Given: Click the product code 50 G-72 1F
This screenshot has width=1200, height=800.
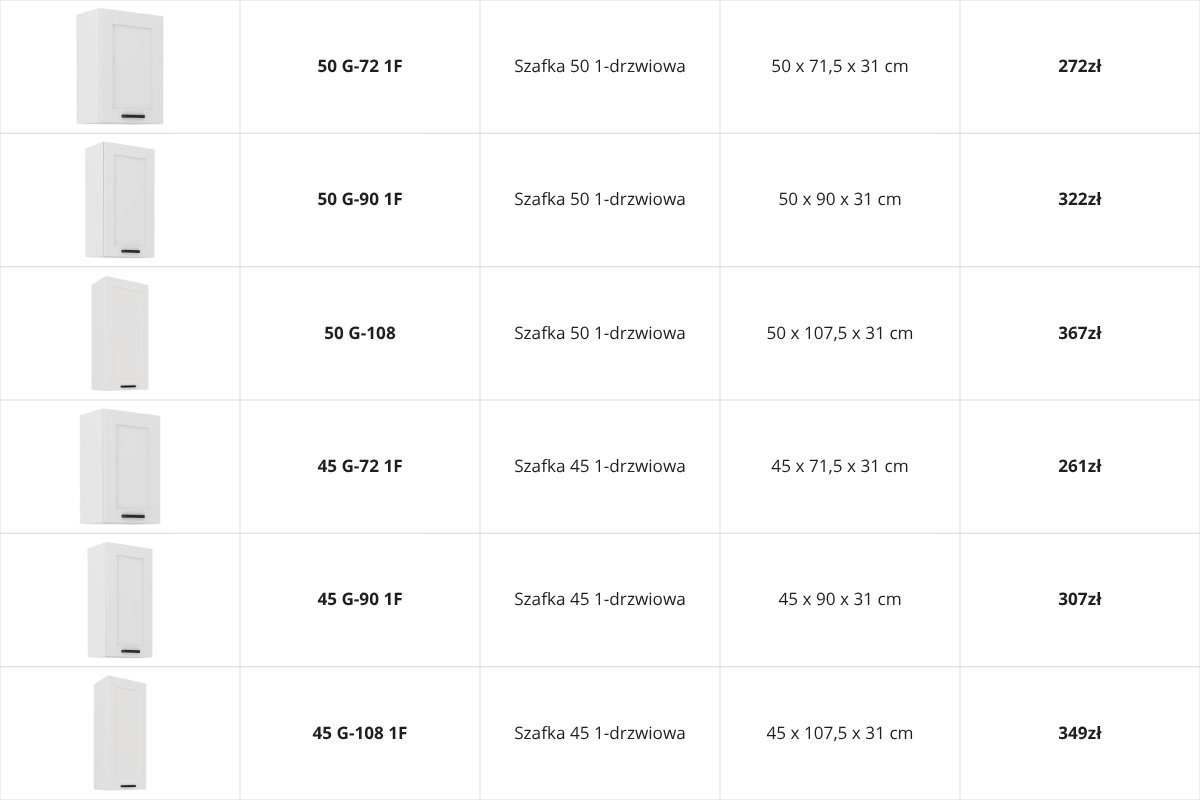Looking at the screenshot, I should [x=360, y=67].
